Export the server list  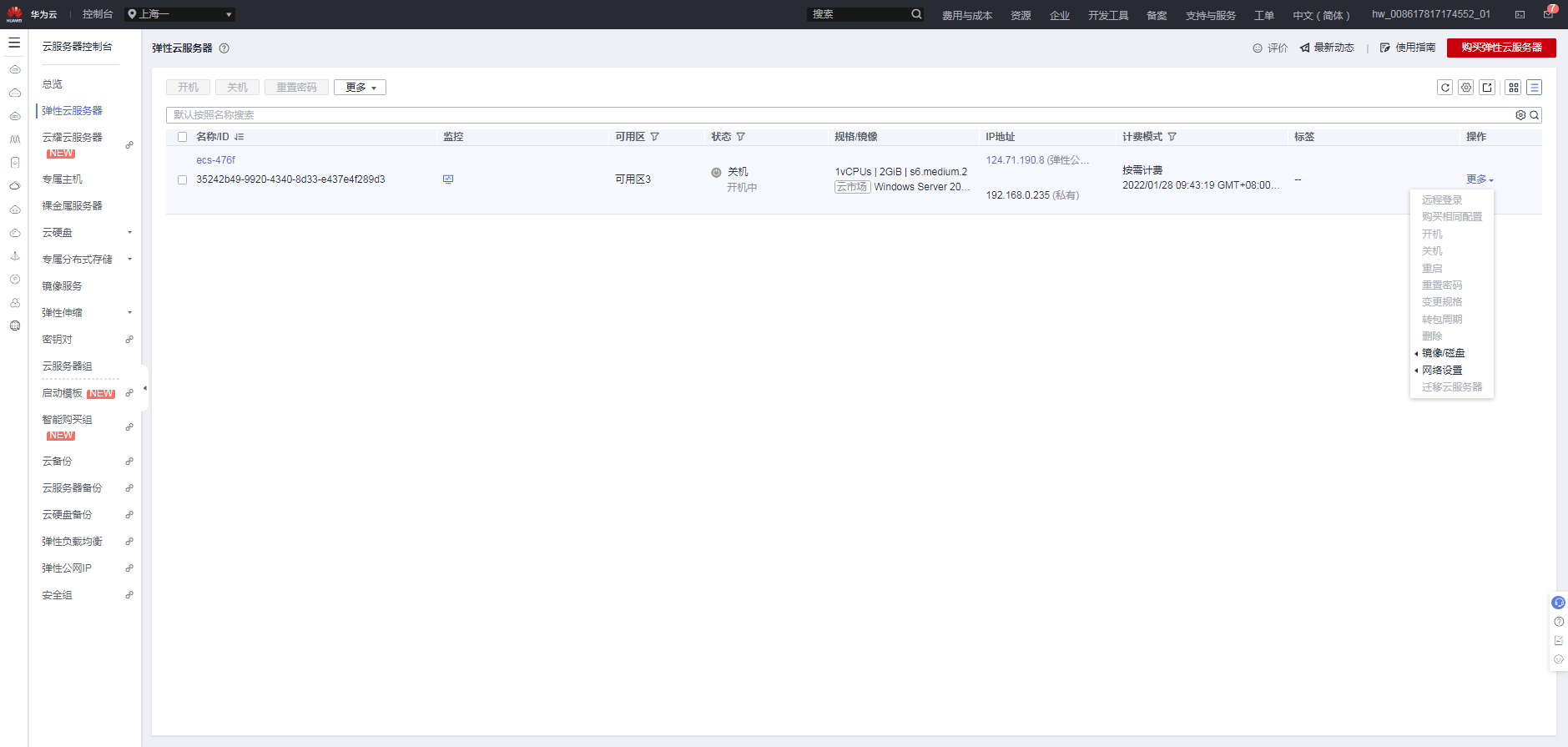tap(1487, 88)
